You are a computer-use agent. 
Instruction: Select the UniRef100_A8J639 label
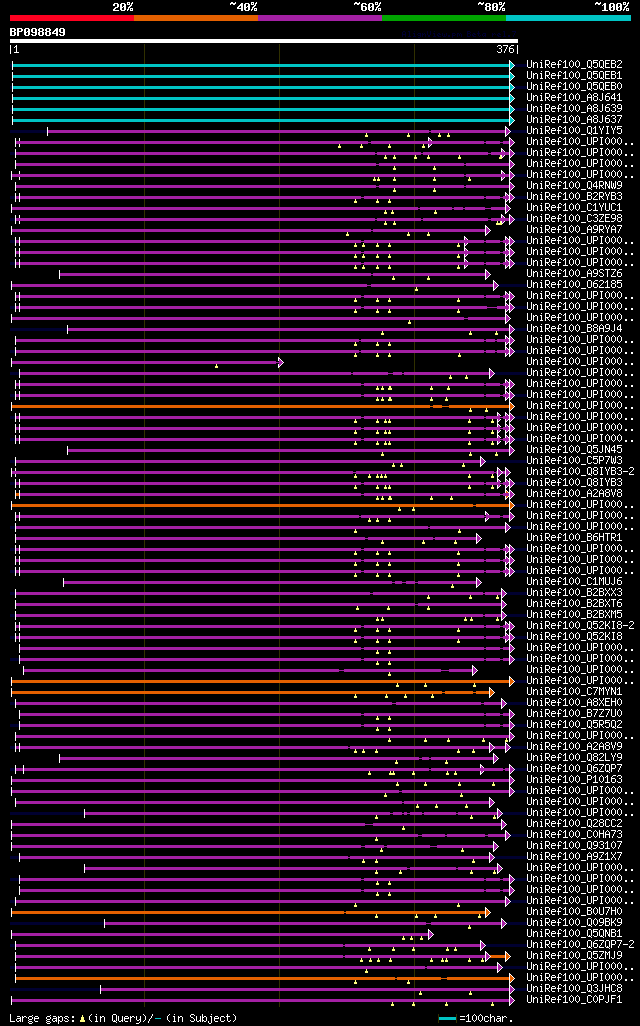574,108
